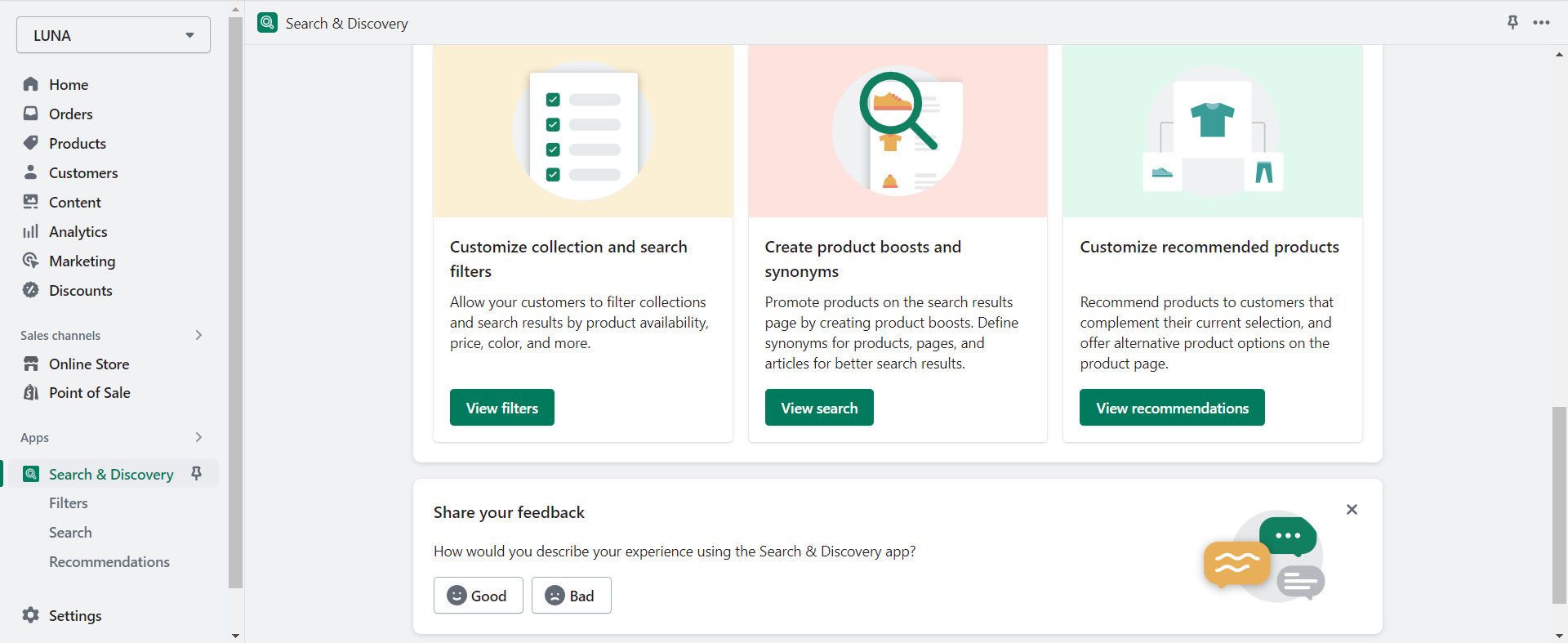Click the Orders inbox icon
Image resolution: width=1568 pixels, height=643 pixels.
click(31, 114)
